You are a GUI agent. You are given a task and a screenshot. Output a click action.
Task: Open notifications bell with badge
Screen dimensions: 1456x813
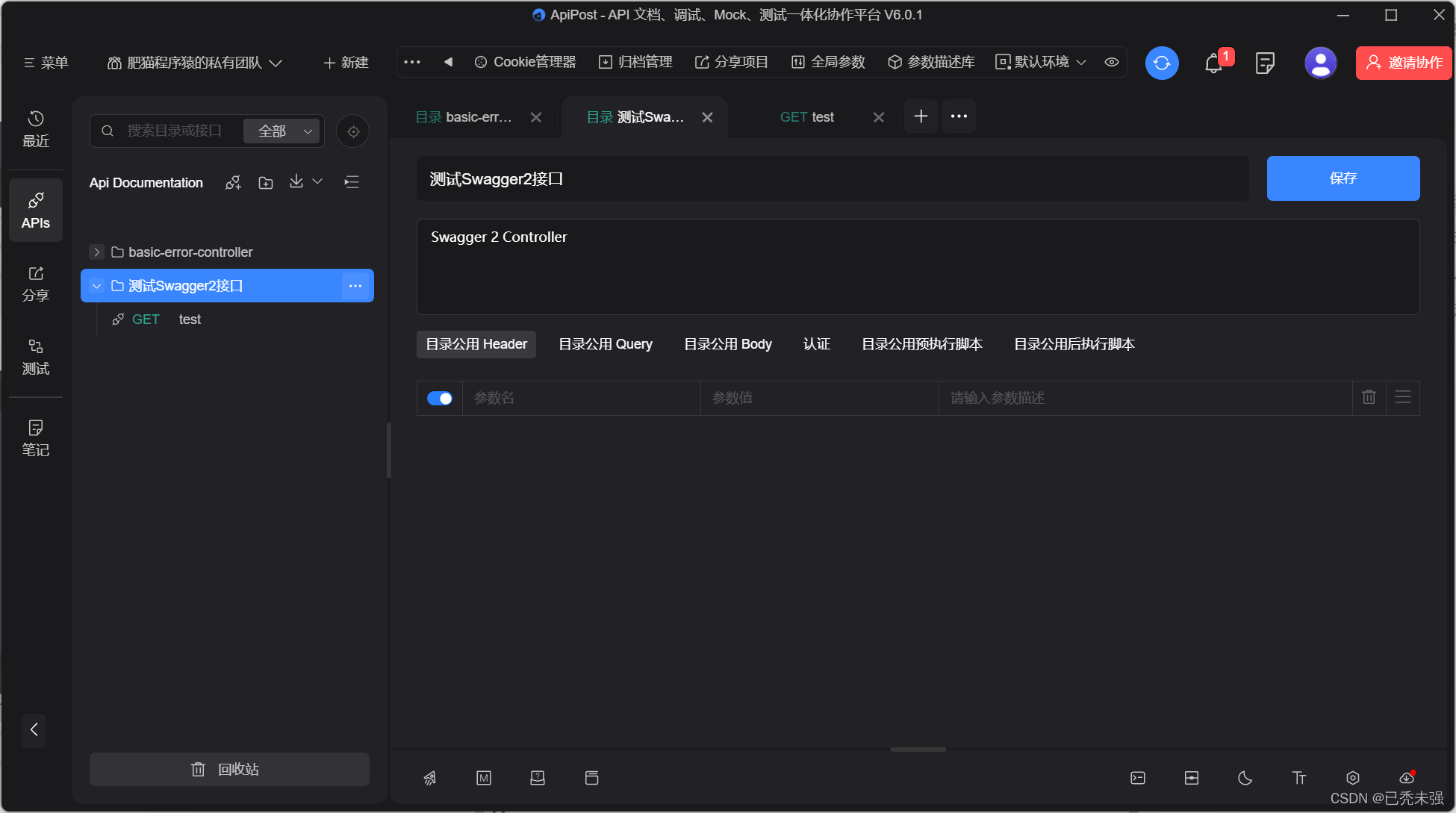point(1215,63)
